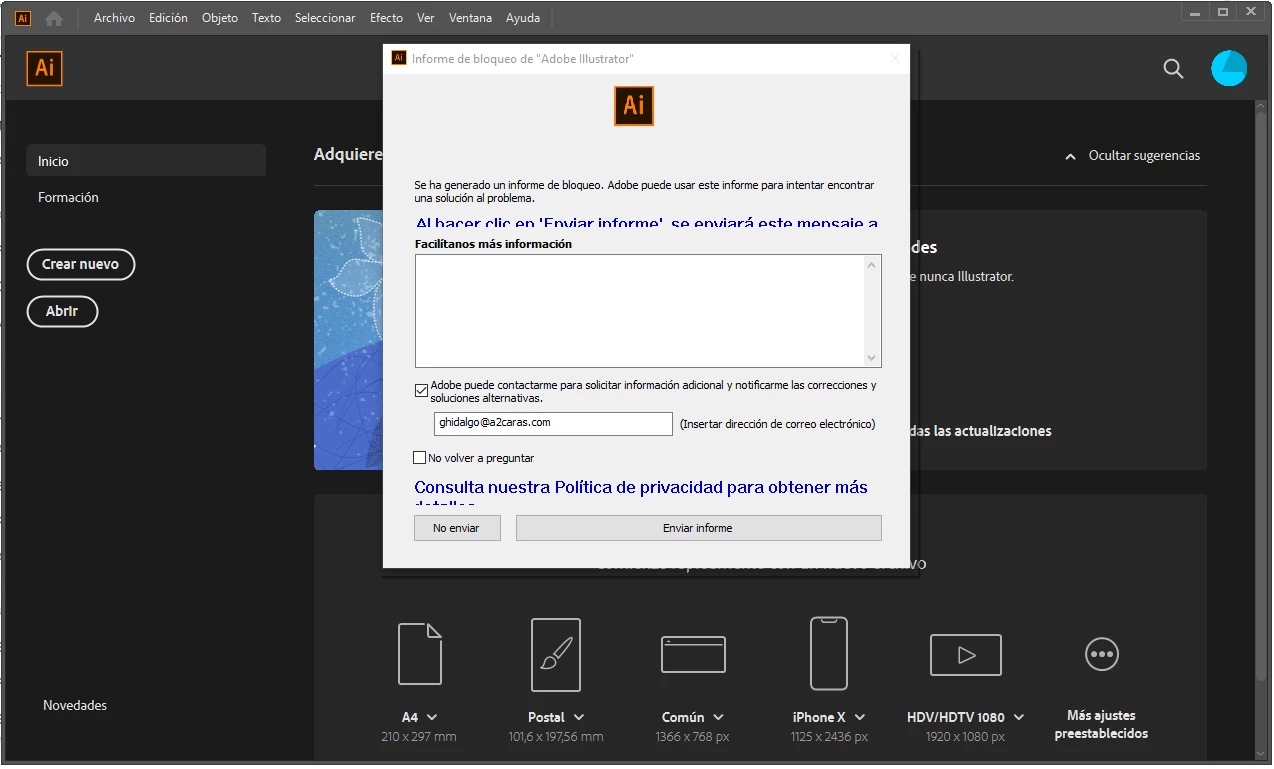Click the Crear nuevo button
Viewport: 1274px width, 769px height.
click(80, 264)
